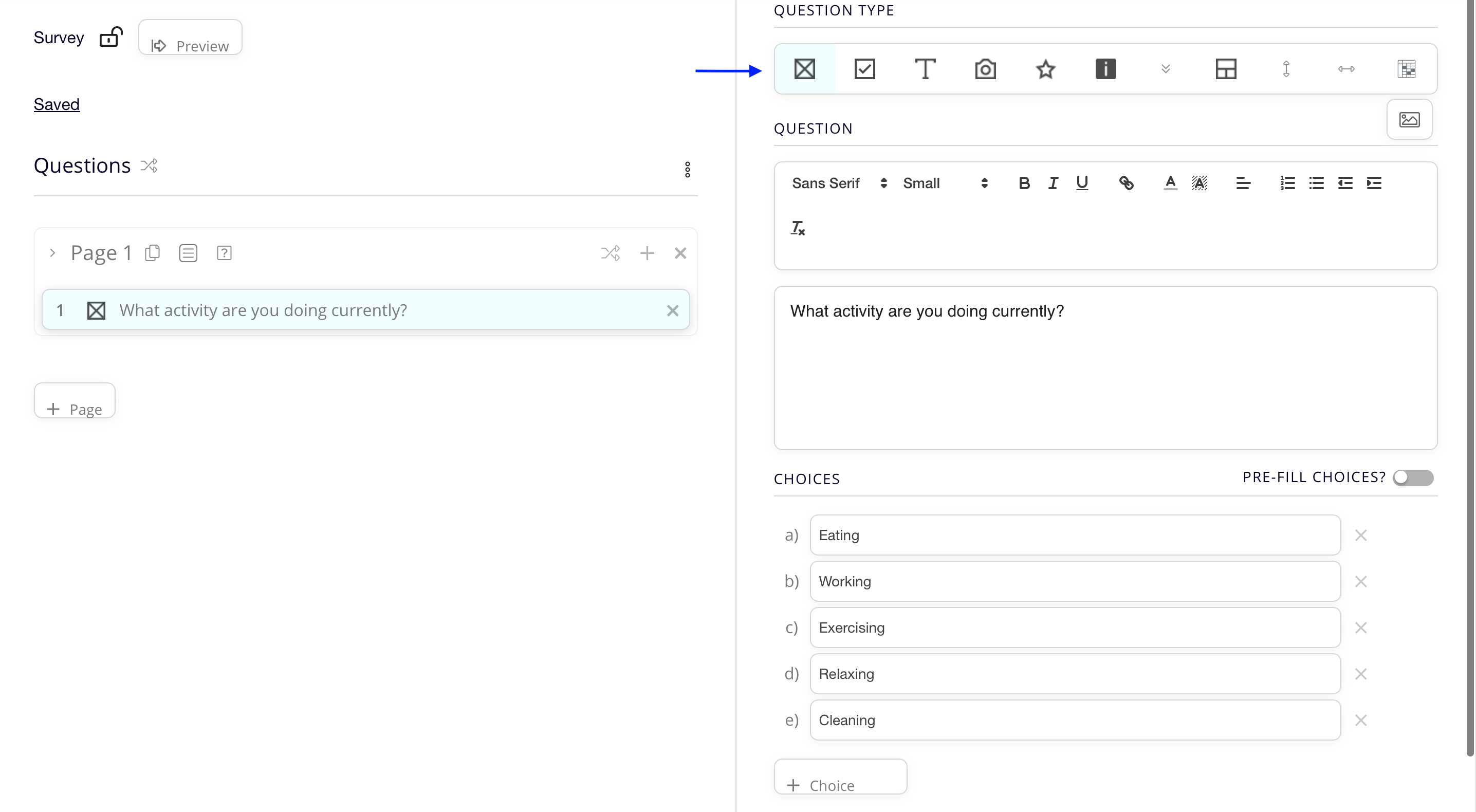Click the duplicate Page 1 icon
The image size is (1476, 812).
tap(153, 253)
